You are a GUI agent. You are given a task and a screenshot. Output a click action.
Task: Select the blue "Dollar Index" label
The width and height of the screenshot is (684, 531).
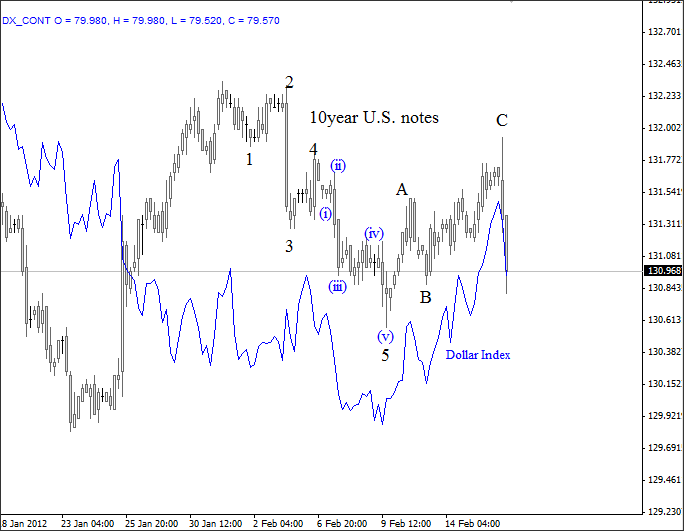[478, 355]
